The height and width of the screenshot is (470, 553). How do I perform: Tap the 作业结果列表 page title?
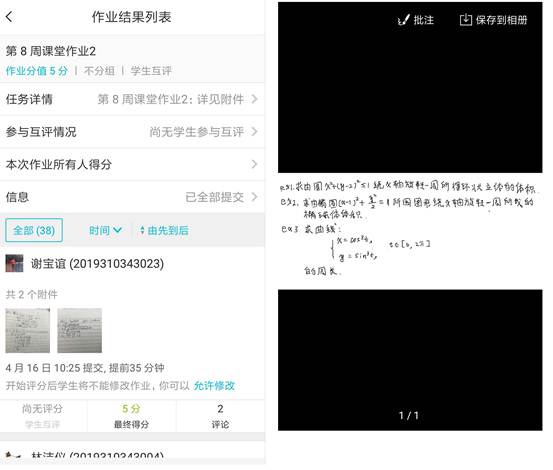pyautogui.click(x=132, y=17)
